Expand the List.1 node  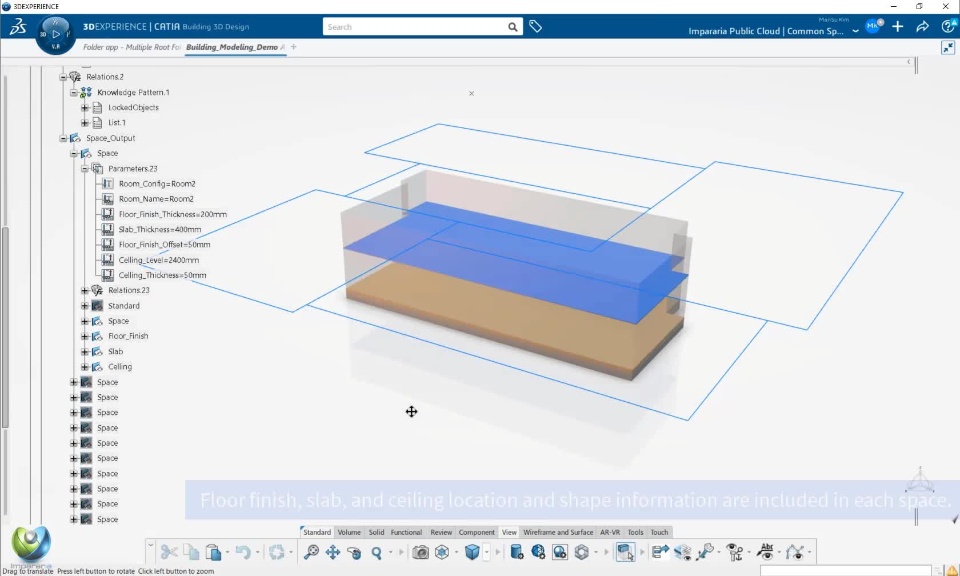coord(85,123)
